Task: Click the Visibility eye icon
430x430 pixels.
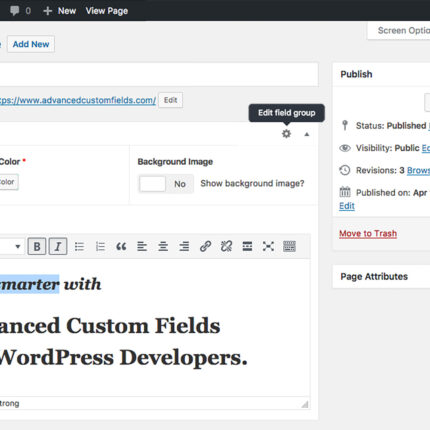Action: tap(345, 148)
